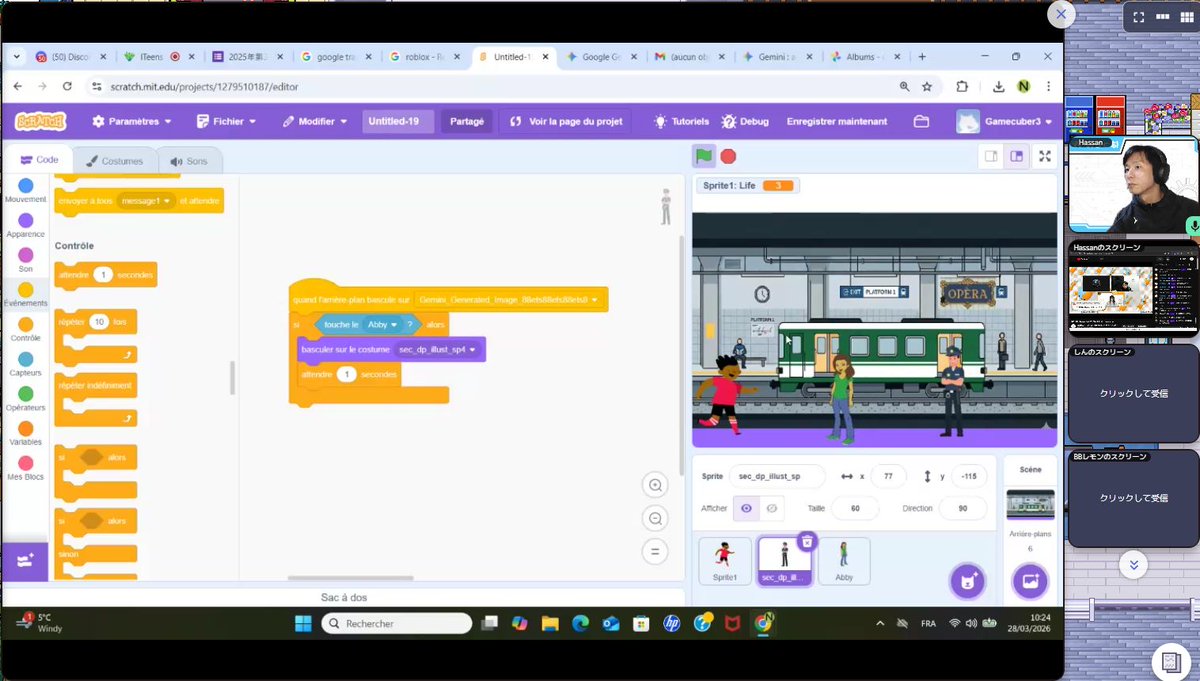1200x681 pixels.
Task: Select the Sprite1 thumbnail
Action: coord(725,560)
